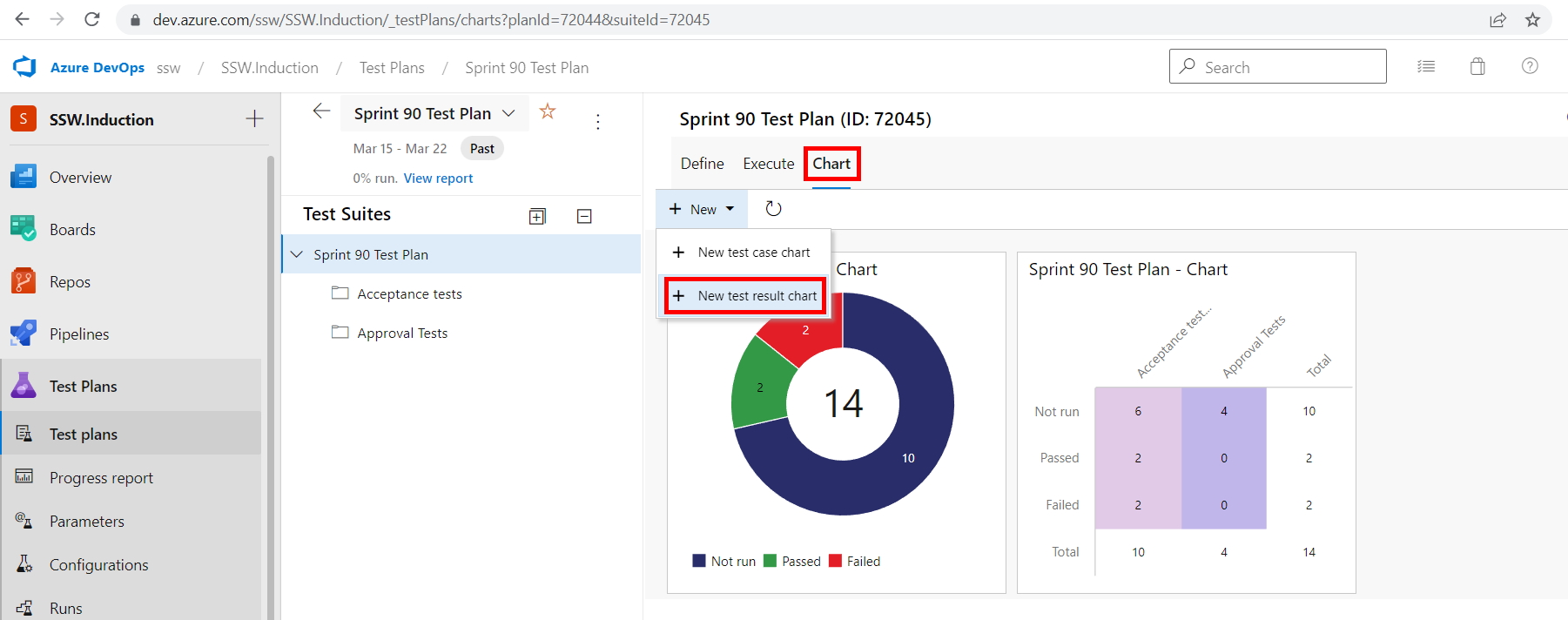Open the New chart dropdown

pos(701,209)
